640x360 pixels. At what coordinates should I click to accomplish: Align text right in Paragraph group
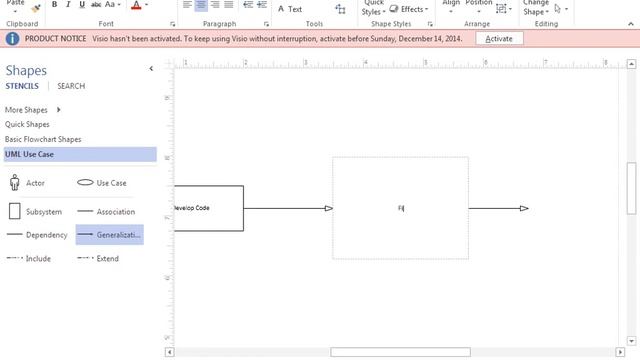(x=215, y=5)
